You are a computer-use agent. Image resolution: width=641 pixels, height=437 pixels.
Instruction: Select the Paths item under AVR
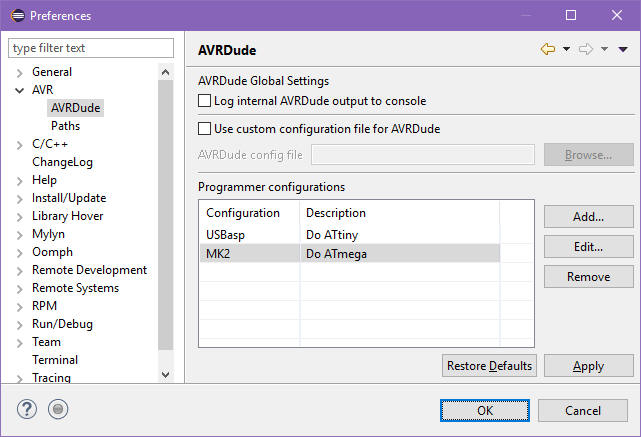pyautogui.click(x=65, y=126)
